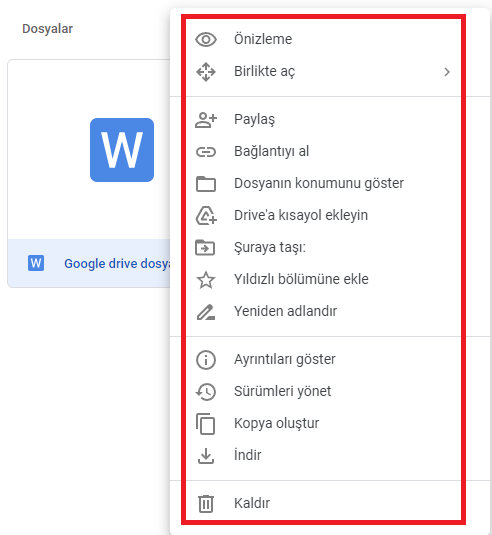Click the Google drive dosya file name
492x535 pixels.
[x=117, y=264]
